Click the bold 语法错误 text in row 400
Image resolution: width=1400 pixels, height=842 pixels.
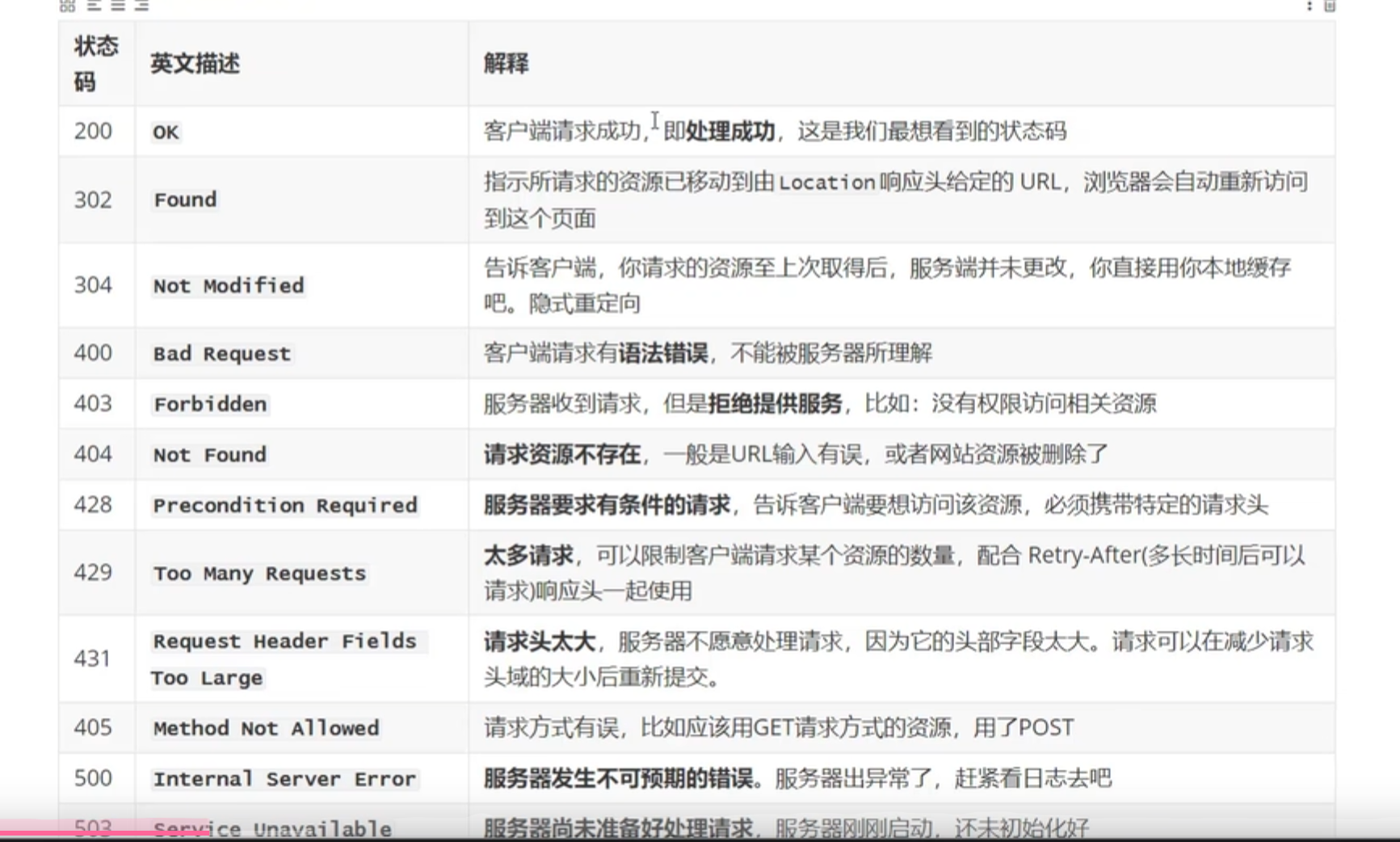click(x=663, y=353)
